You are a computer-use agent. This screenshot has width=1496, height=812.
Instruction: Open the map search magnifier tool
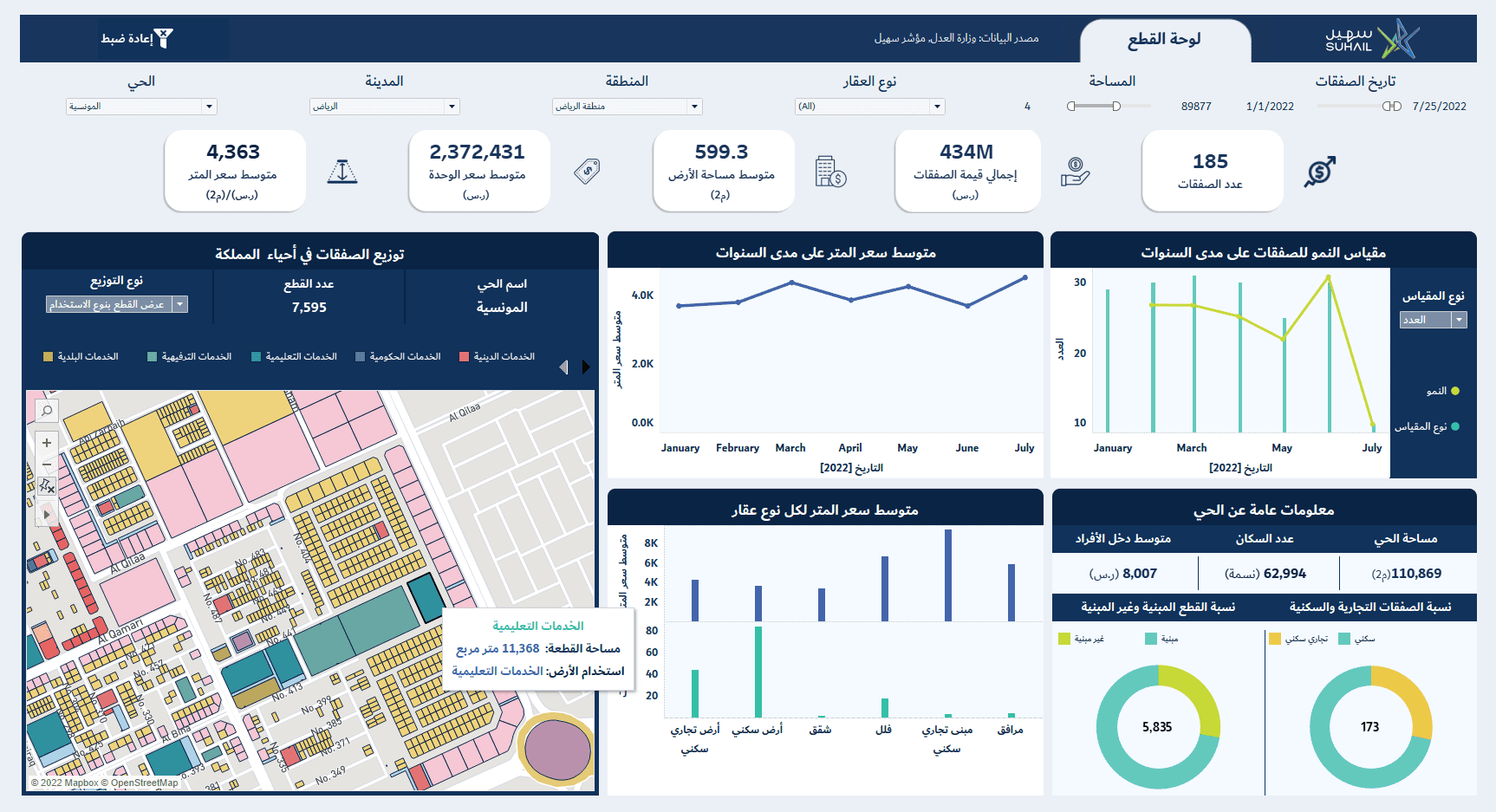(x=47, y=411)
